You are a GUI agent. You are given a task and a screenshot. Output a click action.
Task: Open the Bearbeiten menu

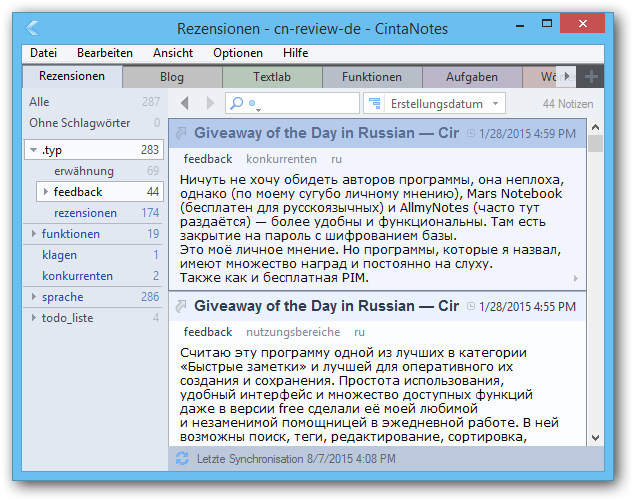pos(105,53)
